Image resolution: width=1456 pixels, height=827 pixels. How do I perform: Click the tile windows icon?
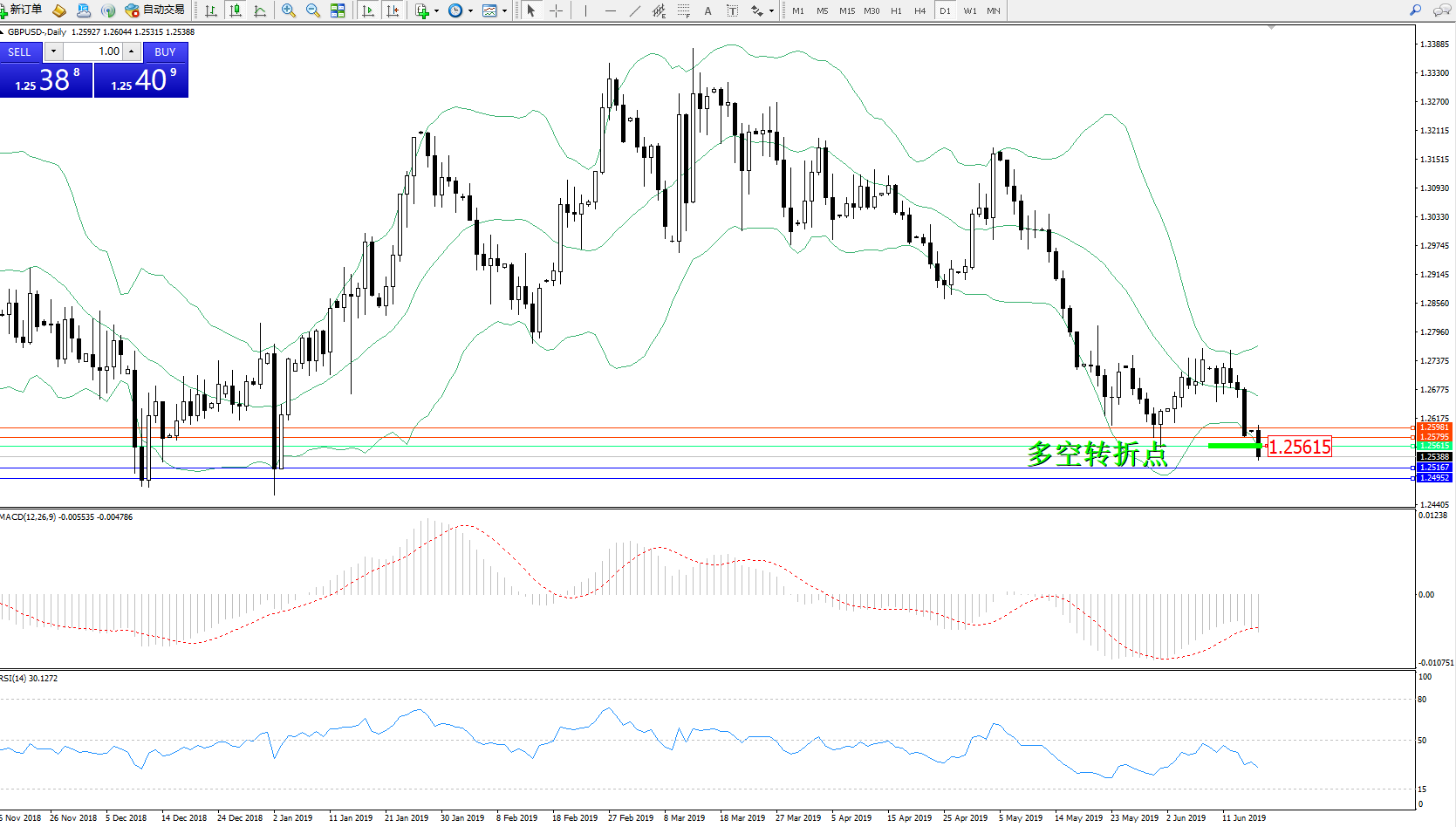(x=338, y=10)
